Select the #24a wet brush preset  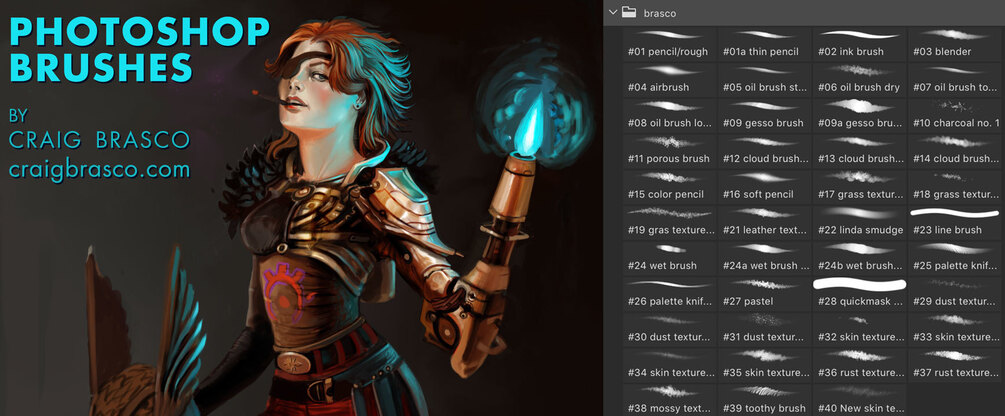click(x=765, y=258)
